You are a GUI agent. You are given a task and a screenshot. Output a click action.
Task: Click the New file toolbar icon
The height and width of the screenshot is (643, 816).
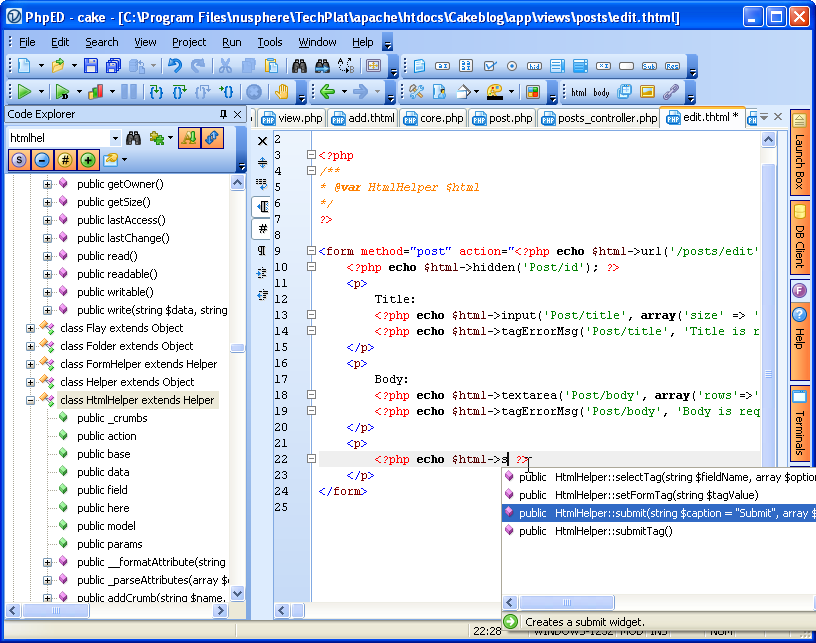coord(24,66)
